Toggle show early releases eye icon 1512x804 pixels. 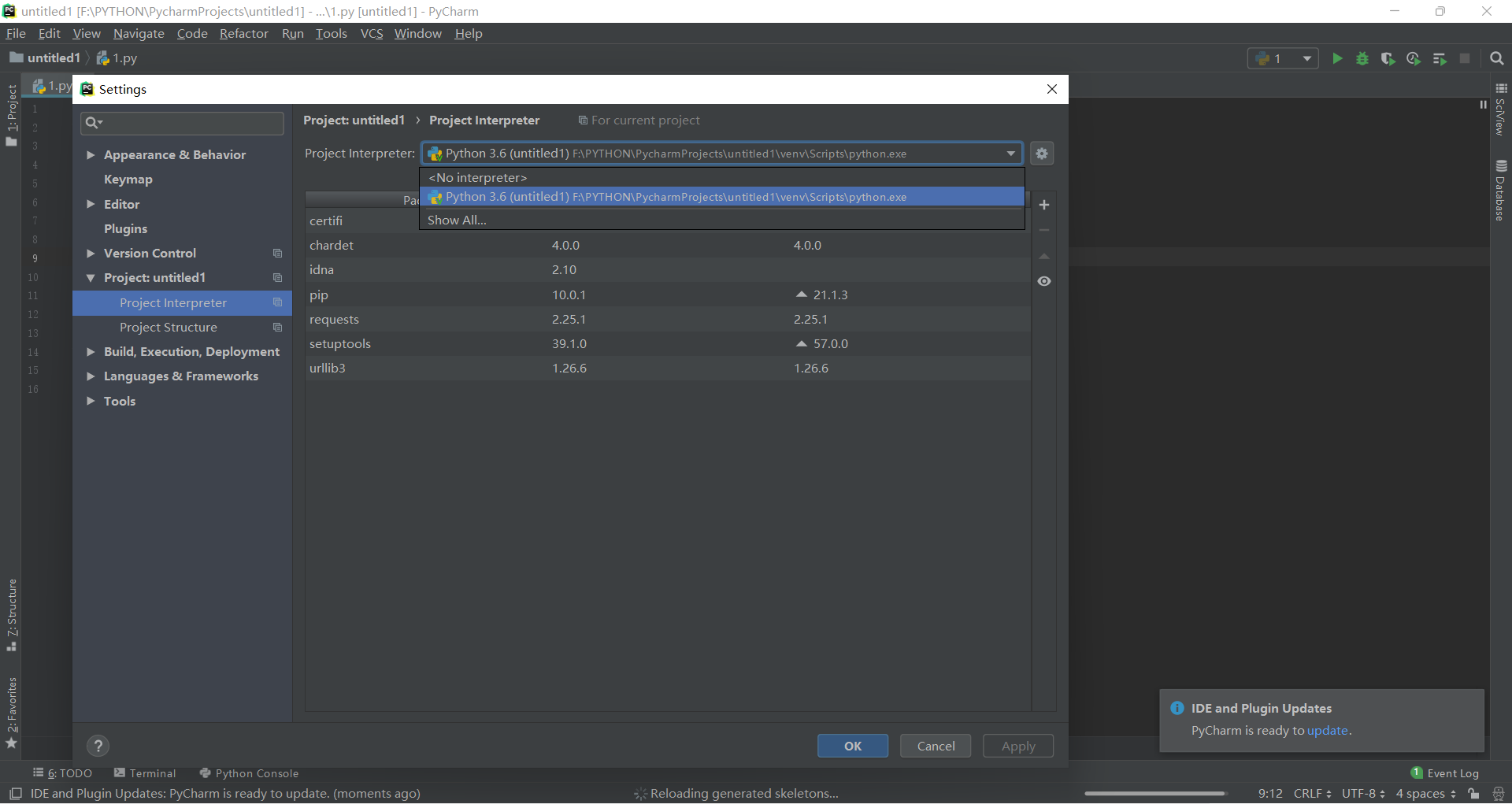(1044, 281)
